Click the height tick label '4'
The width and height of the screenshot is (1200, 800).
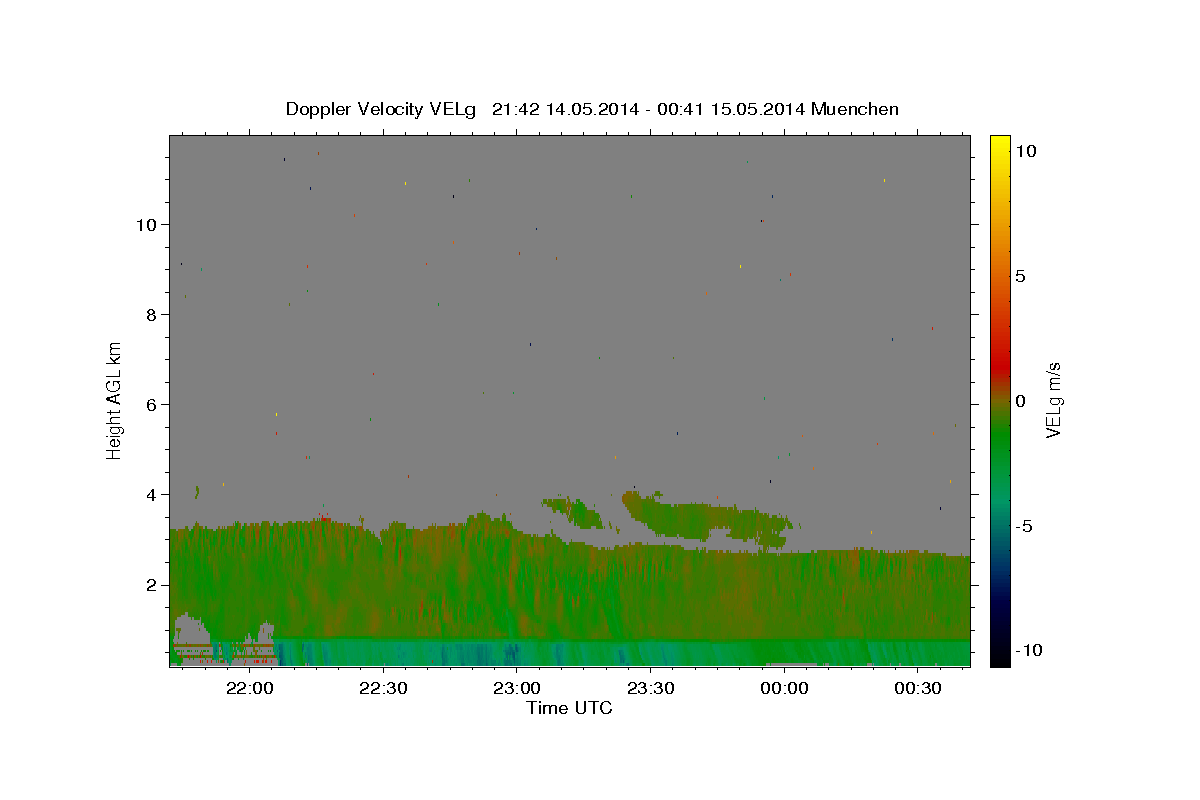pyautogui.click(x=151, y=494)
